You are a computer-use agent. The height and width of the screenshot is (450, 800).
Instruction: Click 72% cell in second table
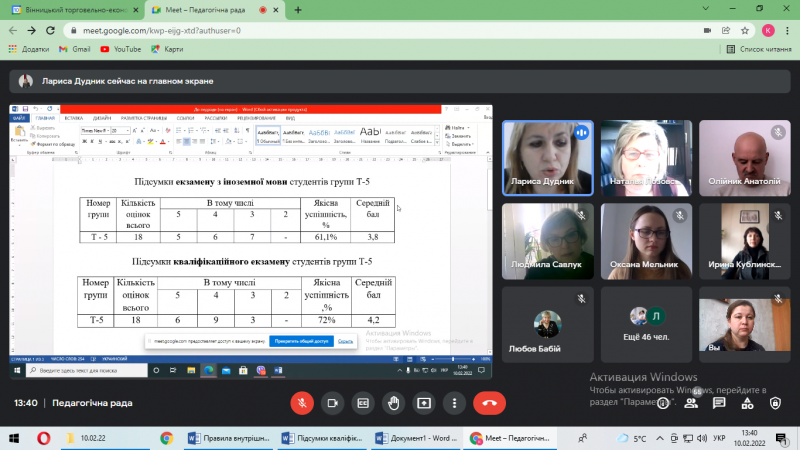(327, 320)
